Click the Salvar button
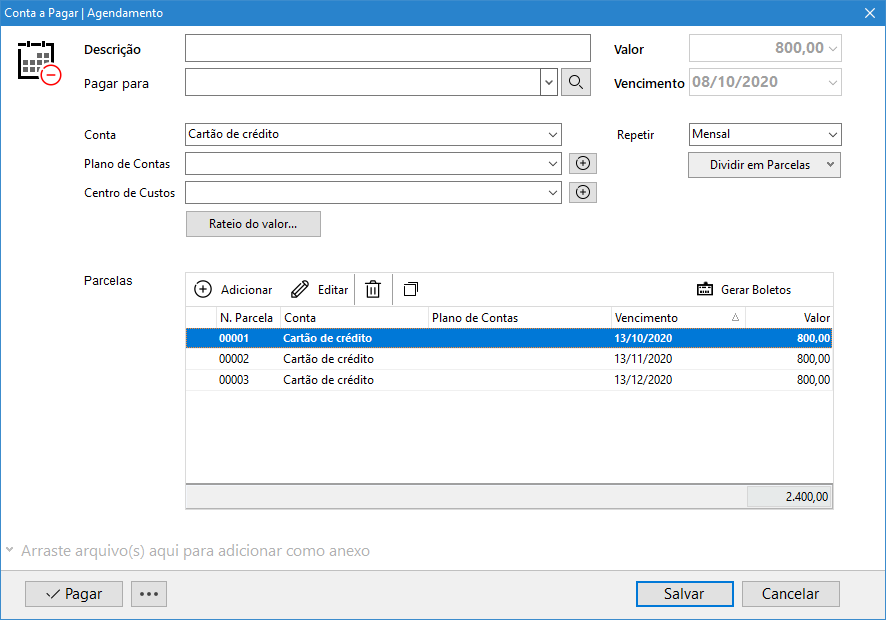886x620 pixels. coord(684,594)
